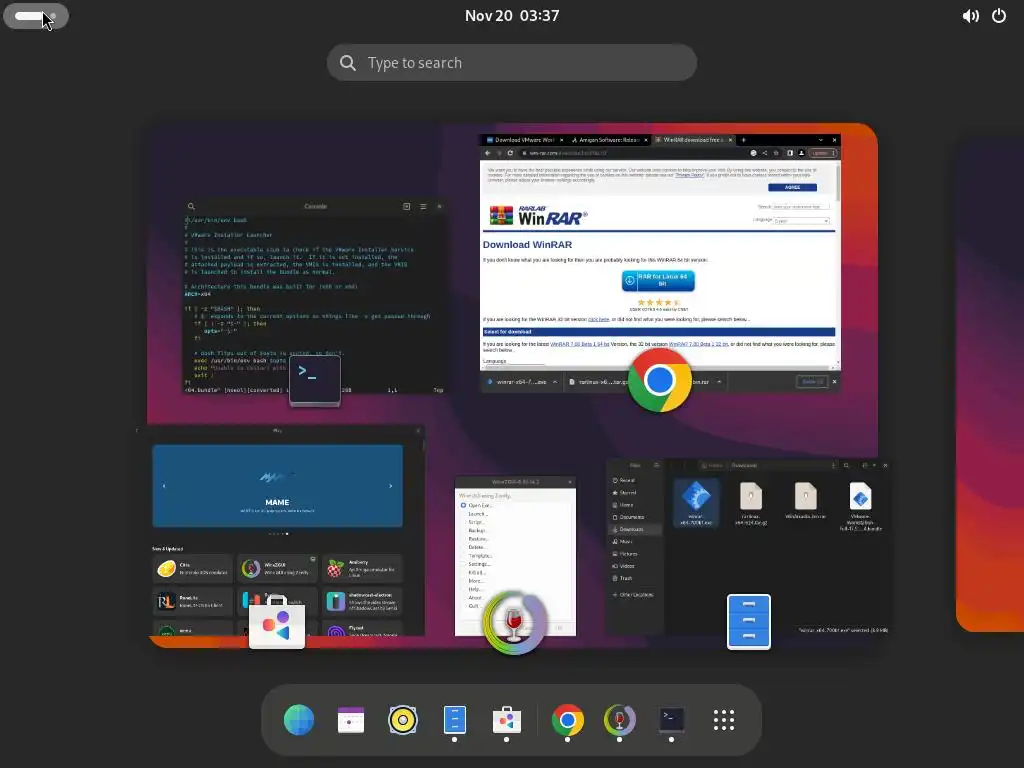Show Applications grid in the dock

pos(724,720)
